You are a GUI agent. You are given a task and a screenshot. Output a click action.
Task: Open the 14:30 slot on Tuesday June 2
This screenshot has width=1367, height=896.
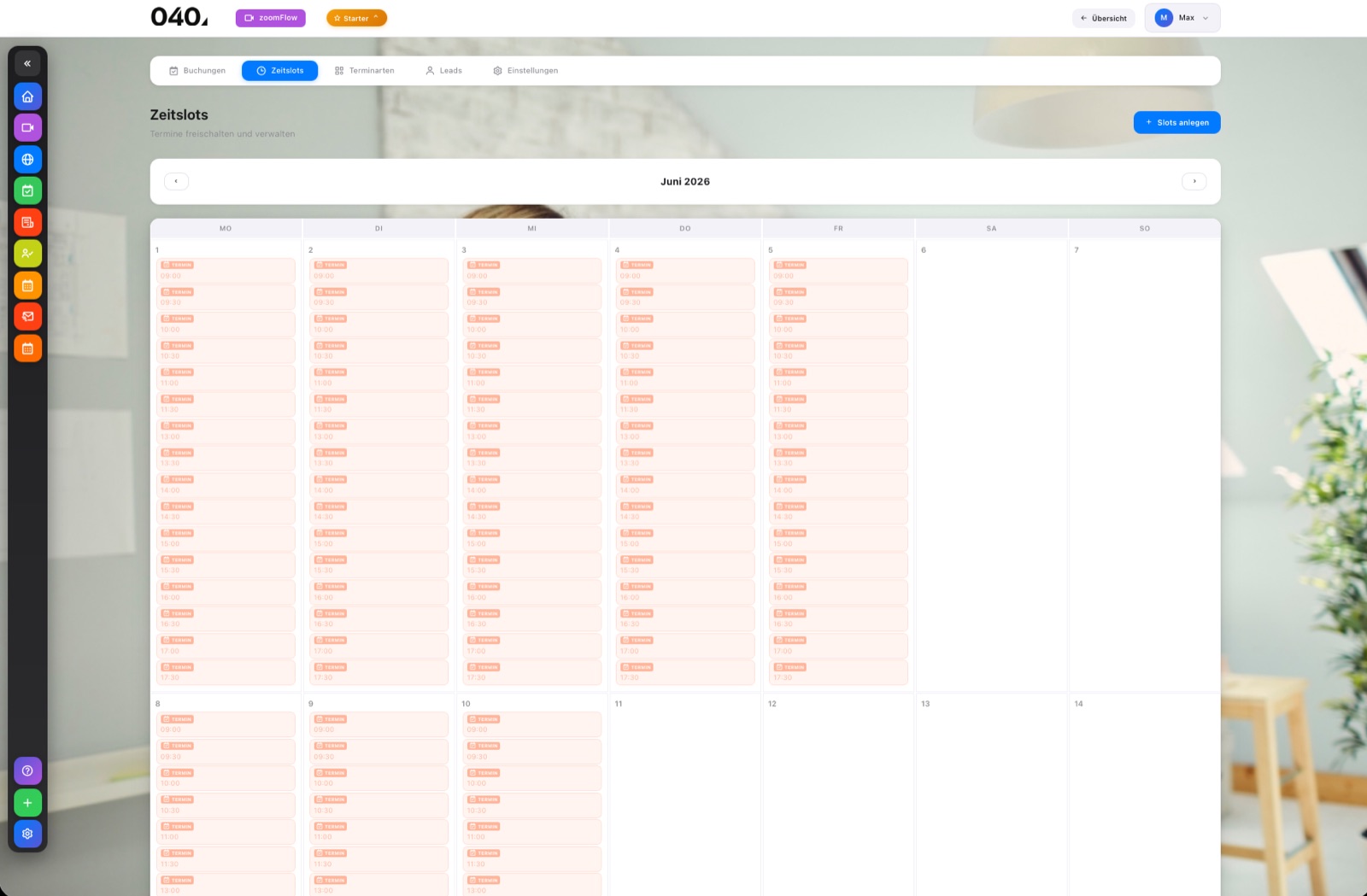(x=378, y=512)
